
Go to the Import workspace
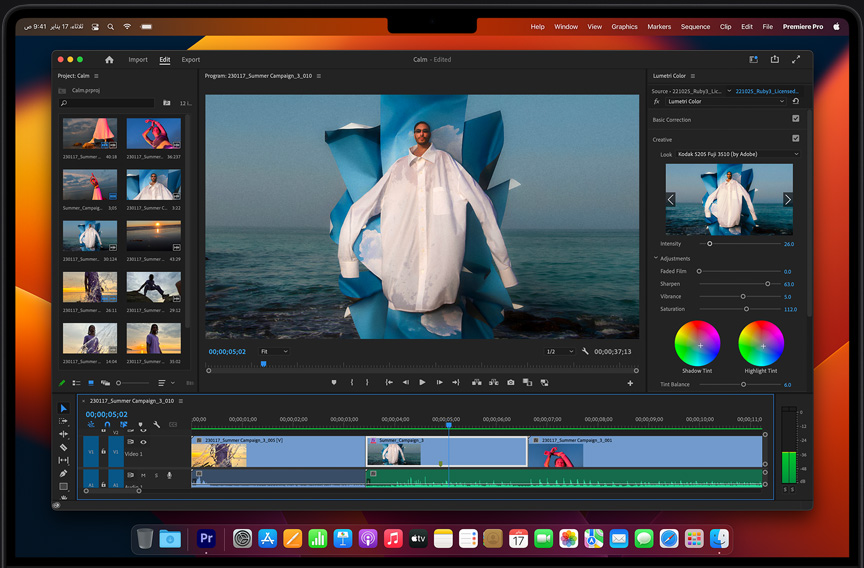click(x=138, y=60)
